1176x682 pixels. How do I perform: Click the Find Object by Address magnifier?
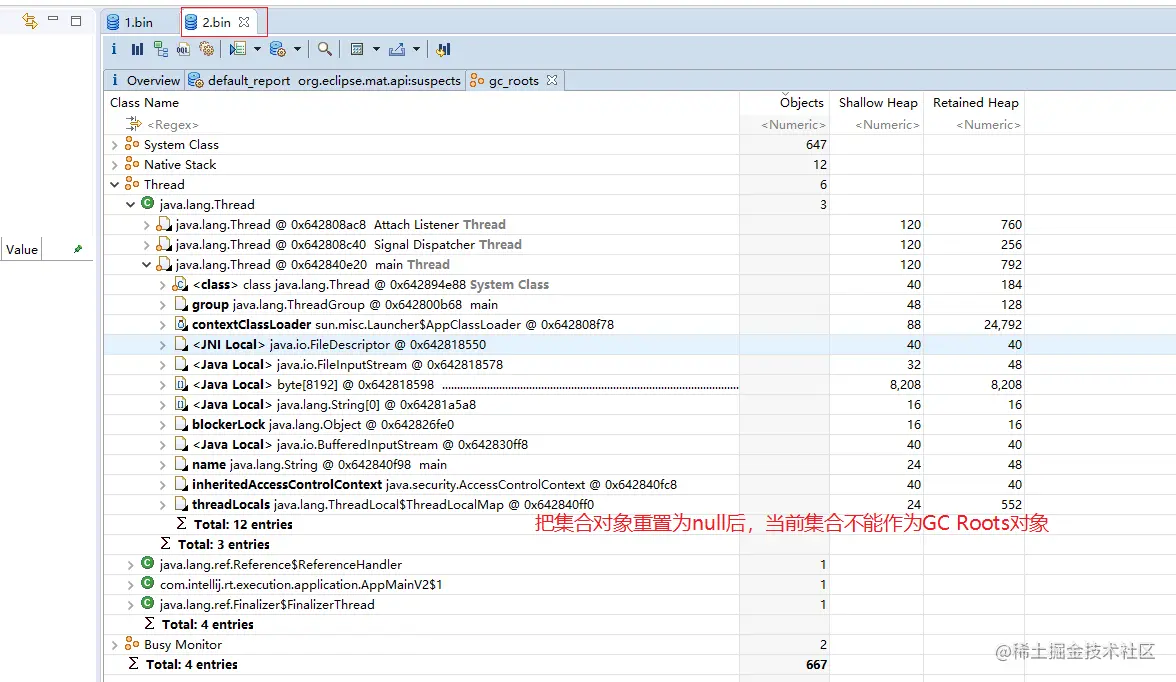pyautogui.click(x=325, y=49)
